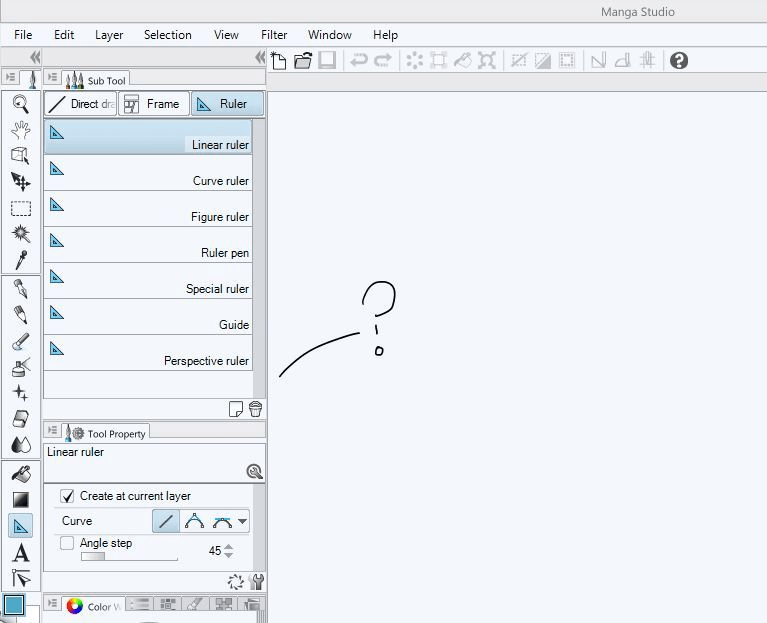Open the Sub Tool panel menu
Viewport: 767px width, 623px height.
click(x=52, y=77)
